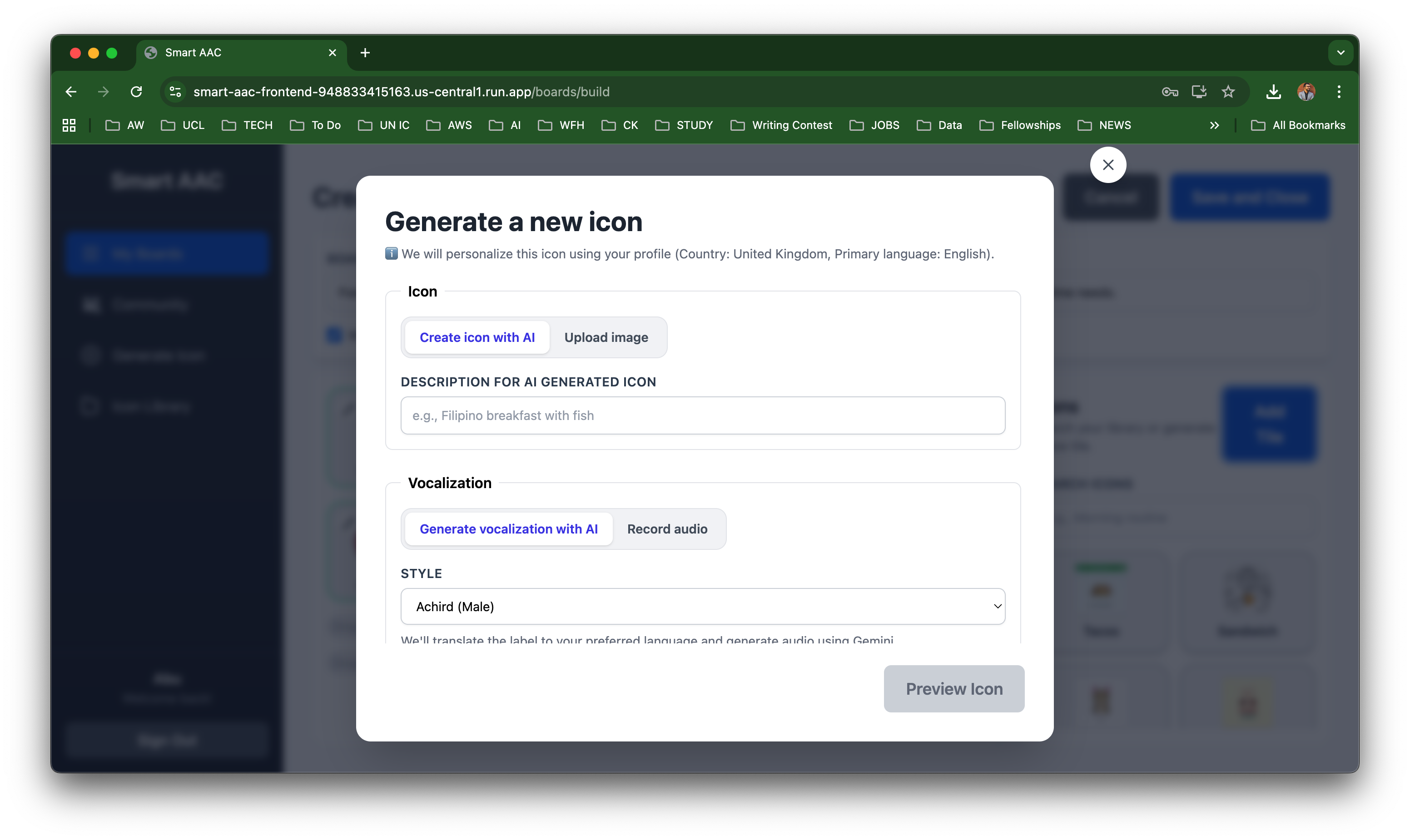Viewport: 1410px width, 840px height.
Task: Click the back navigation arrow
Action: pyautogui.click(x=71, y=92)
